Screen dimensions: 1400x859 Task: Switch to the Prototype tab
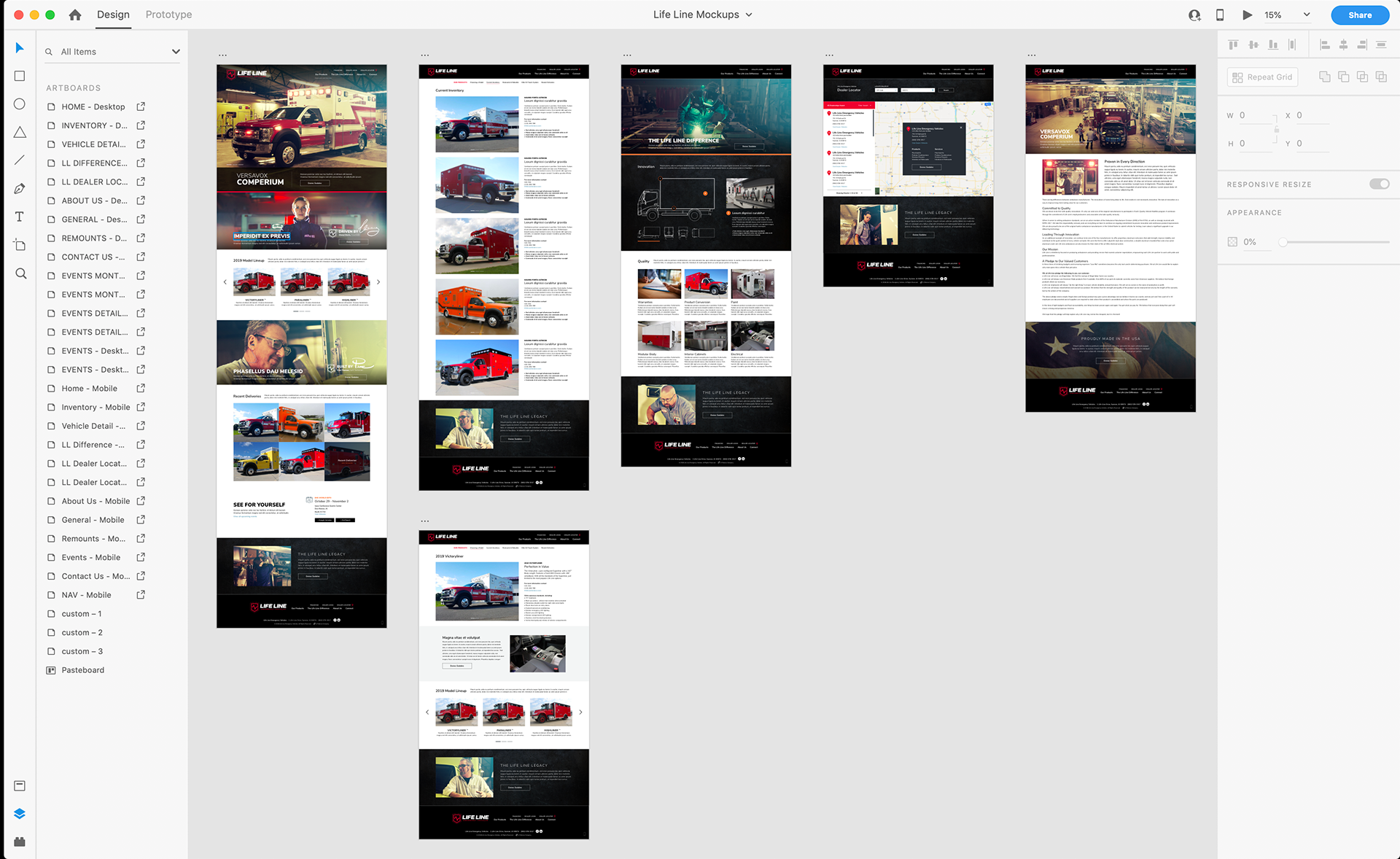pos(168,15)
